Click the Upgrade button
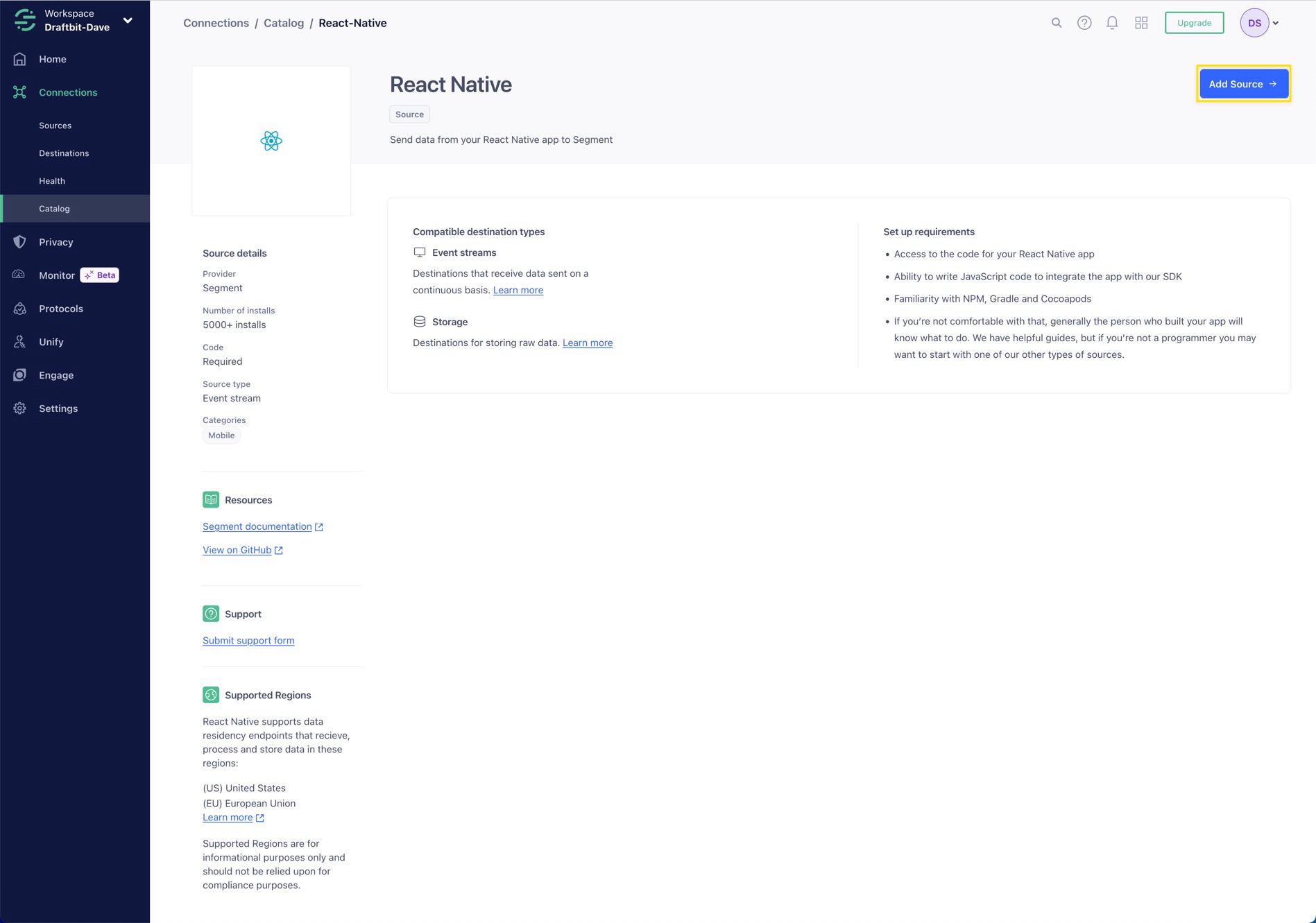This screenshot has width=1316, height=923. click(x=1194, y=23)
